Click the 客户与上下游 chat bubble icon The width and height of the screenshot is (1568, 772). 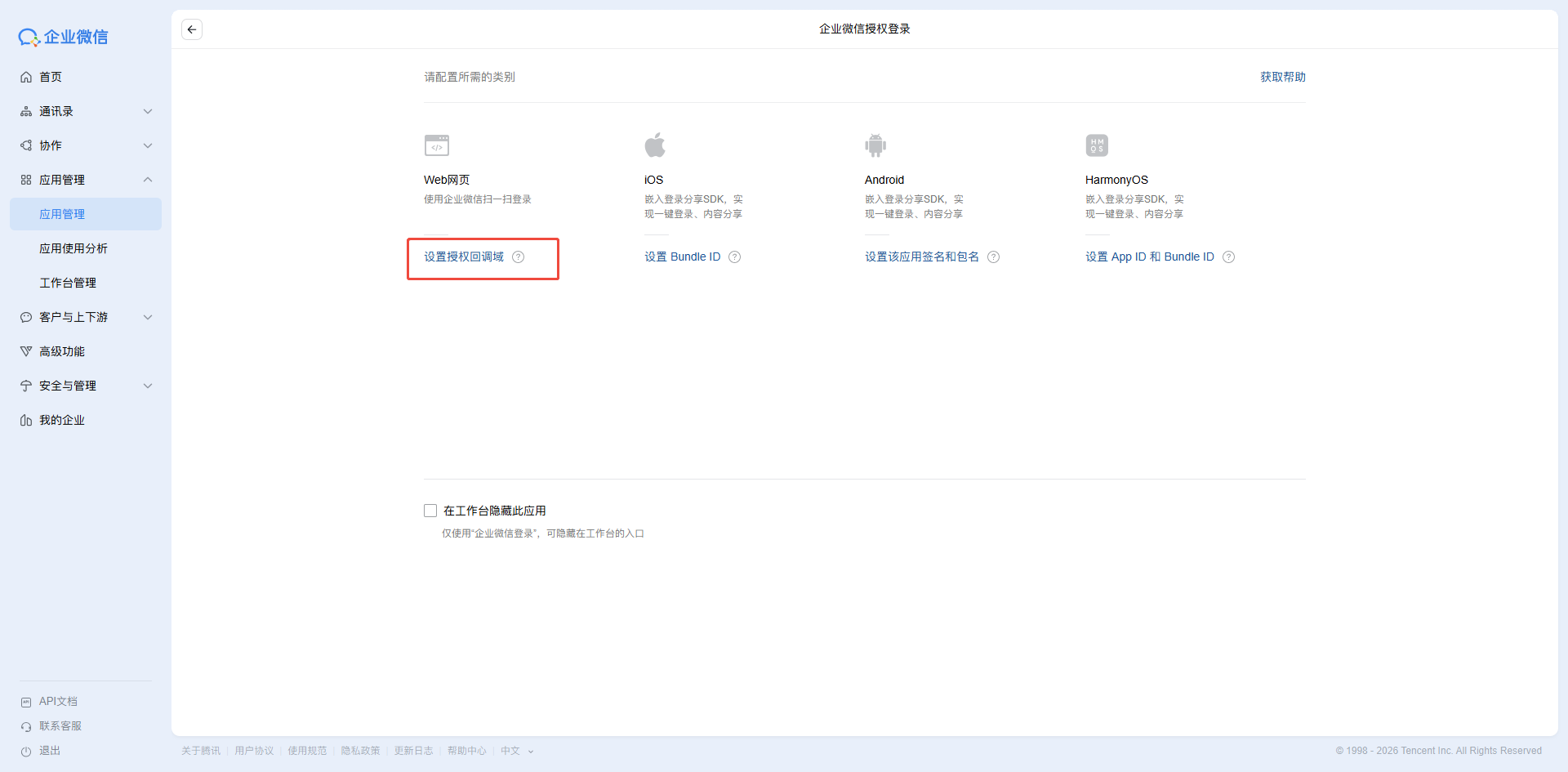pyautogui.click(x=26, y=317)
